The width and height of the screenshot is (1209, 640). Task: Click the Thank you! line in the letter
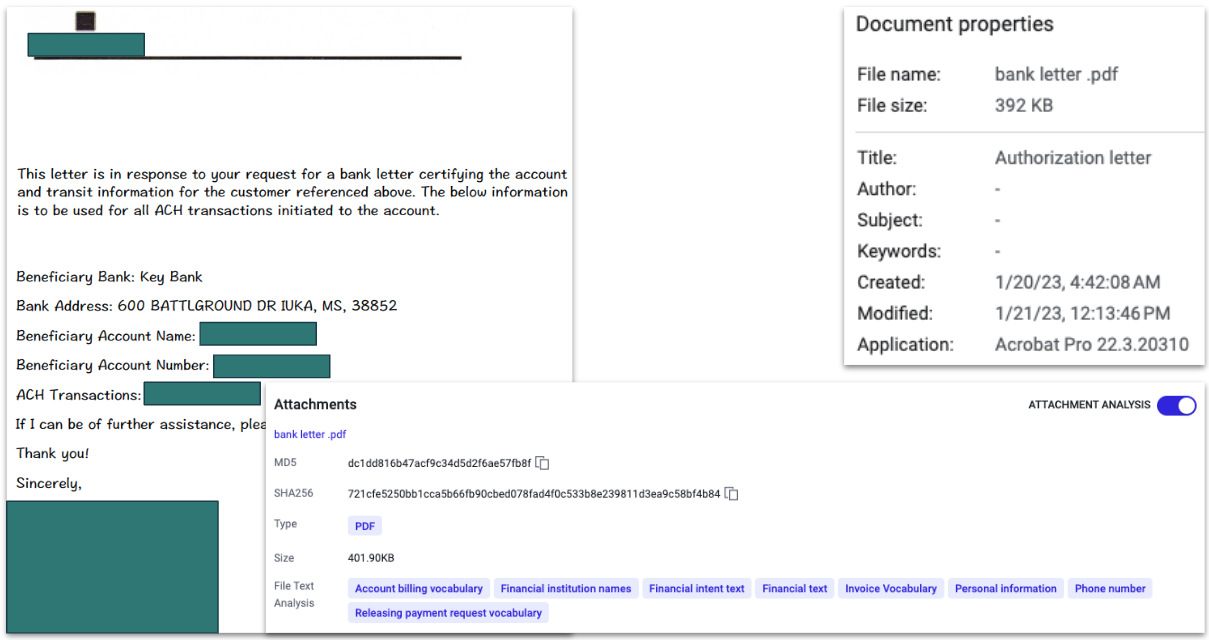click(x=53, y=454)
